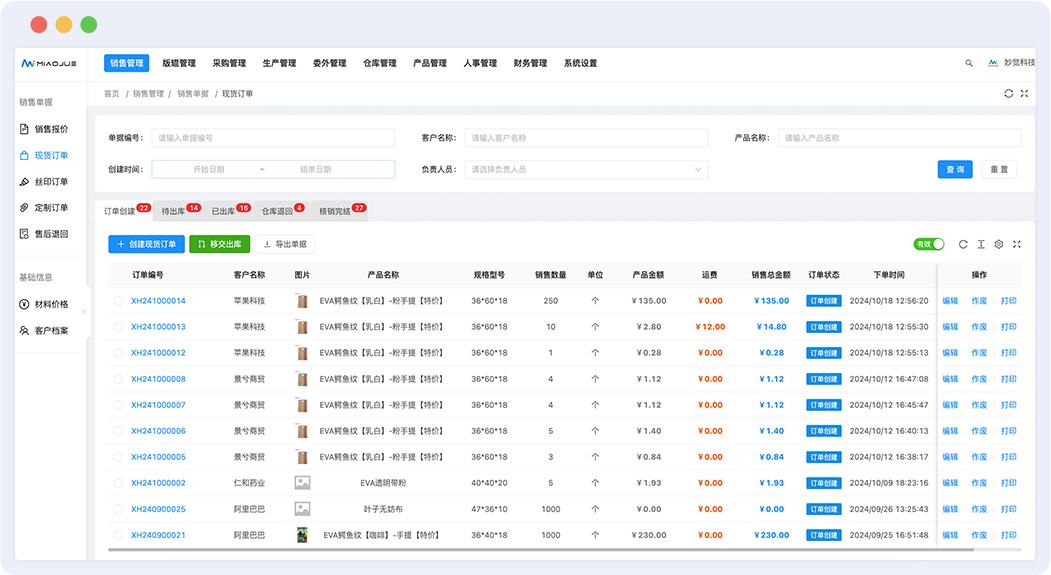Image resolution: width=1051 pixels, height=575 pixels.
Task: Click image placeholder for XH240900025
Action: (302, 509)
